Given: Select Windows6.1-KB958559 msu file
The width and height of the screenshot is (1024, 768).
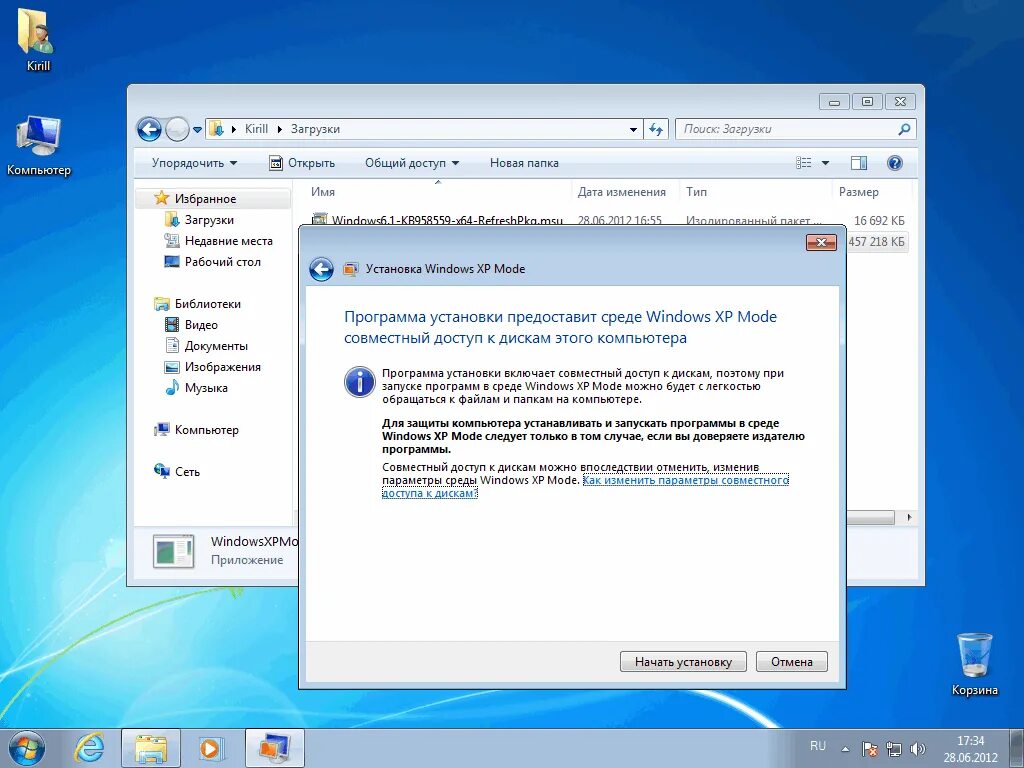Looking at the screenshot, I should 447,220.
